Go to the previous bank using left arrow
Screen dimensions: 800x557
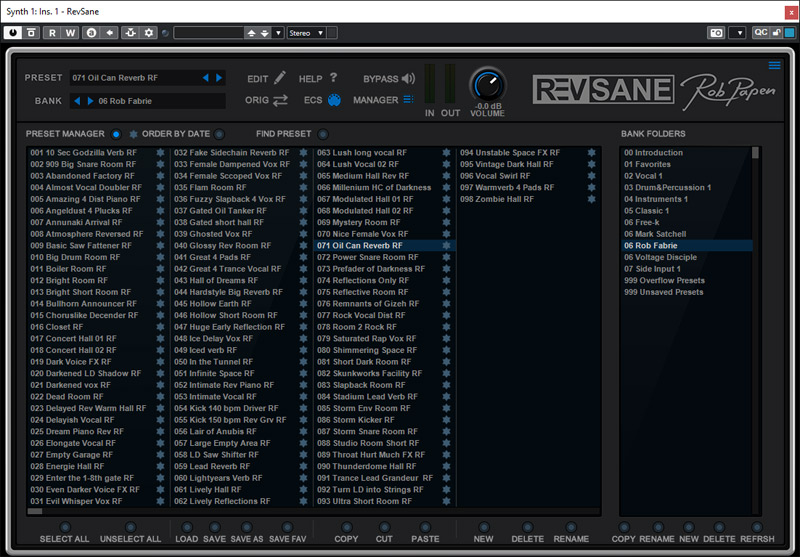click(x=78, y=100)
